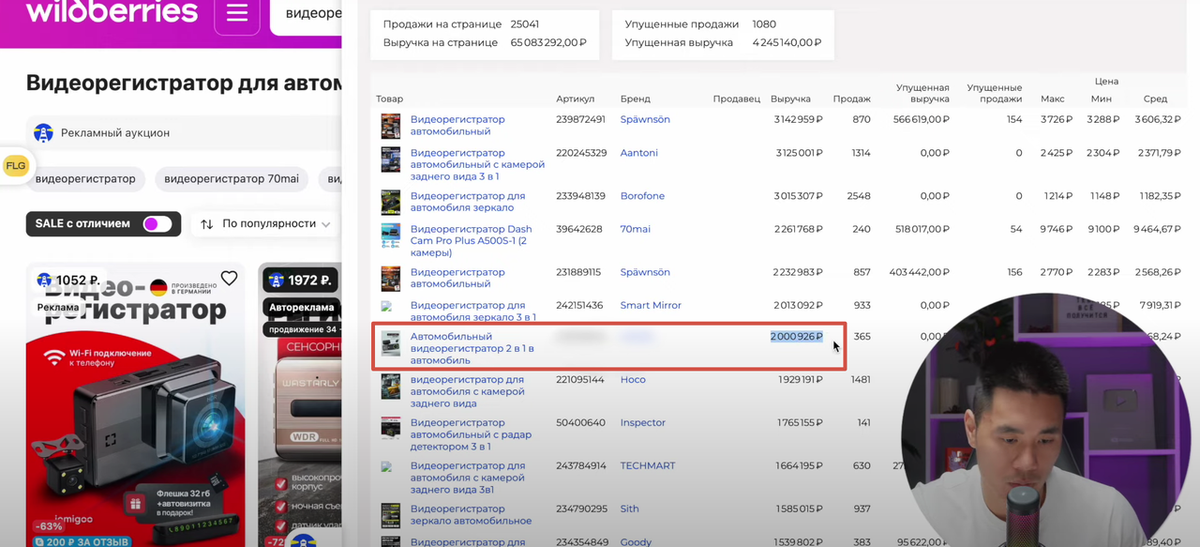Image resolution: width=1200 pixels, height=547 pixels.
Task: Select the 'видеорегистратор' search chip
Action: [x=85, y=179]
